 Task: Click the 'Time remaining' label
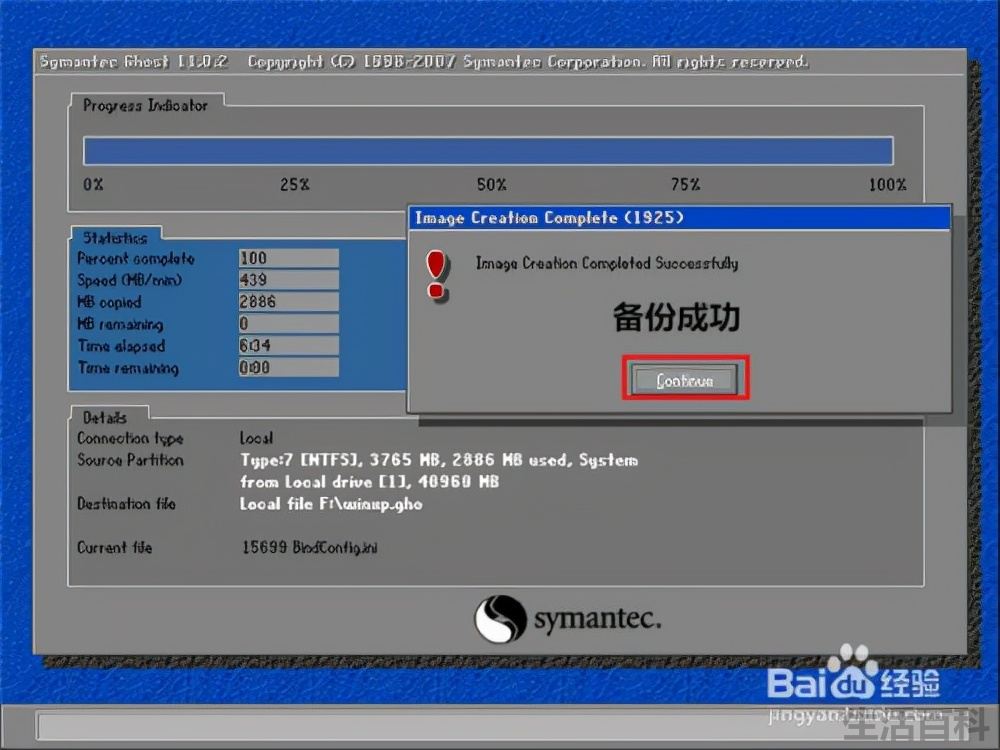128,367
